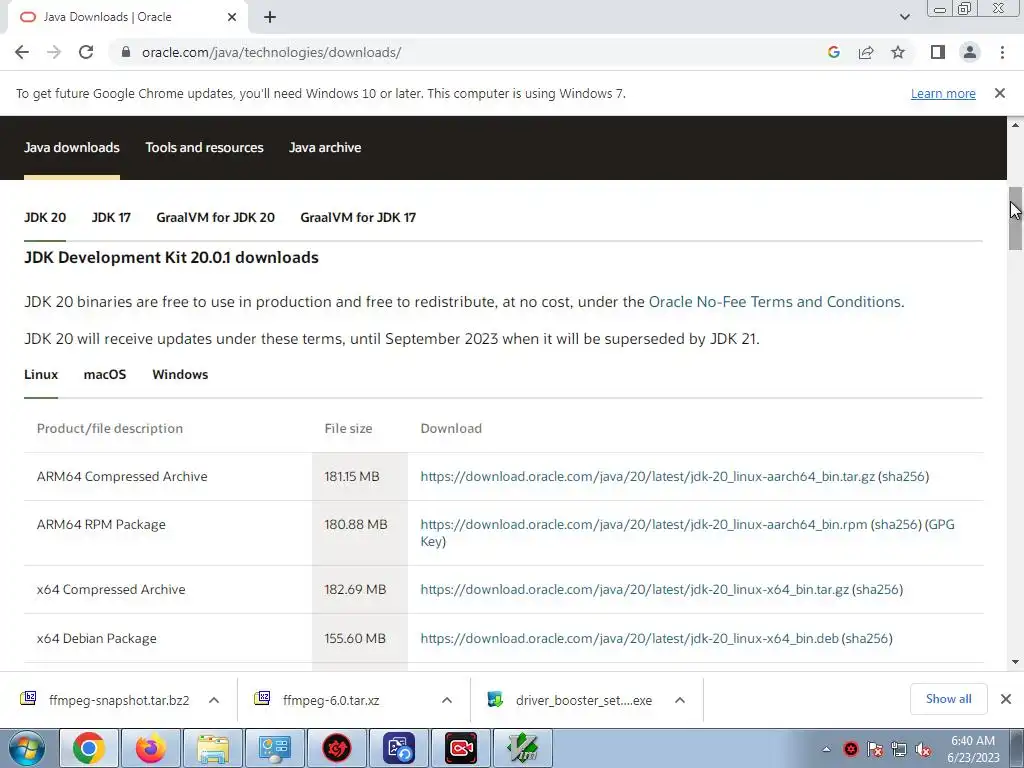Open the red gear taskbar app
The height and width of the screenshot is (768, 1024).
coord(337,748)
